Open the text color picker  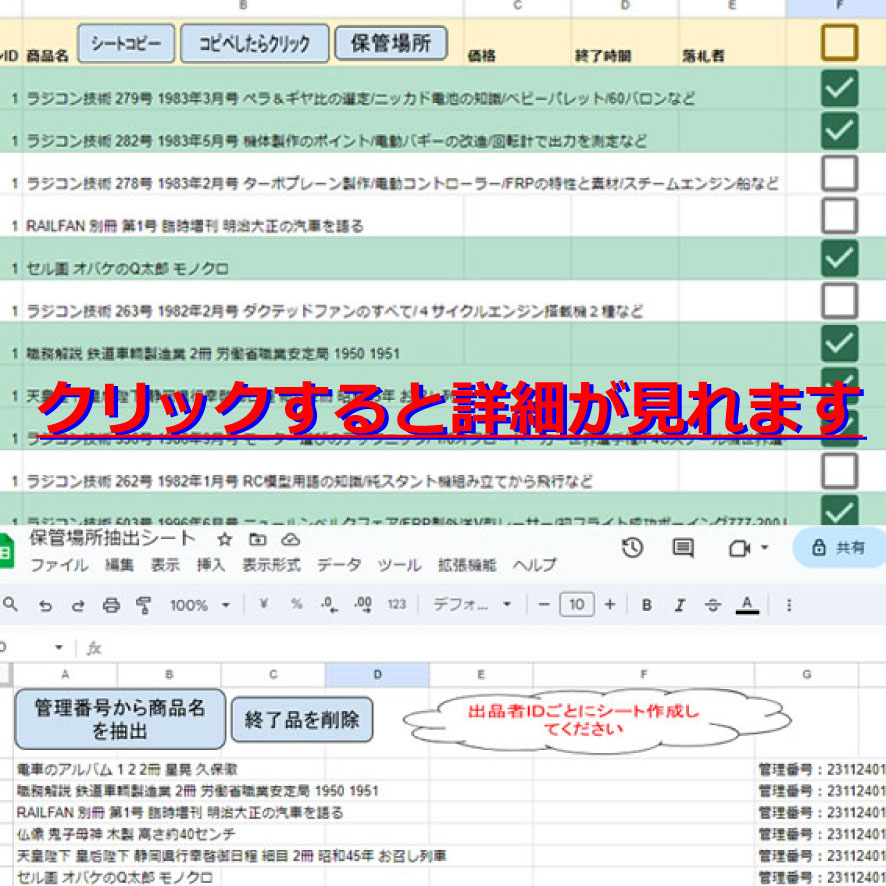point(746,605)
